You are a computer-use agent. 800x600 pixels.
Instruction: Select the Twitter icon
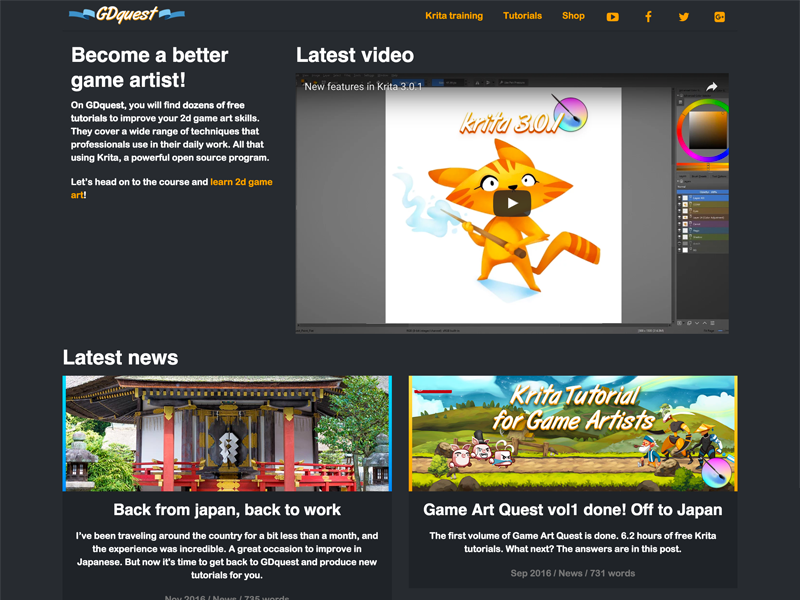682,16
